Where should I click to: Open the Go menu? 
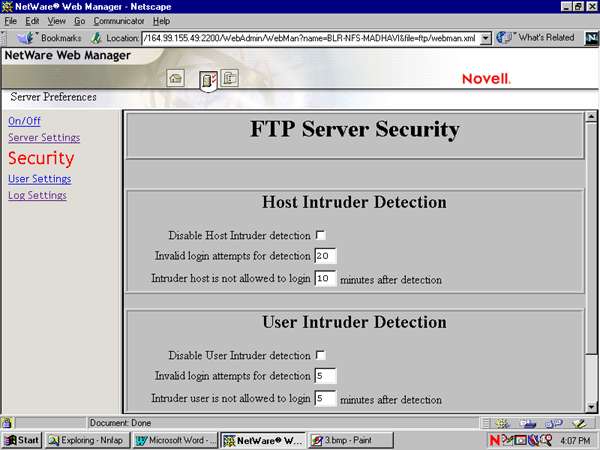point(80,21)
